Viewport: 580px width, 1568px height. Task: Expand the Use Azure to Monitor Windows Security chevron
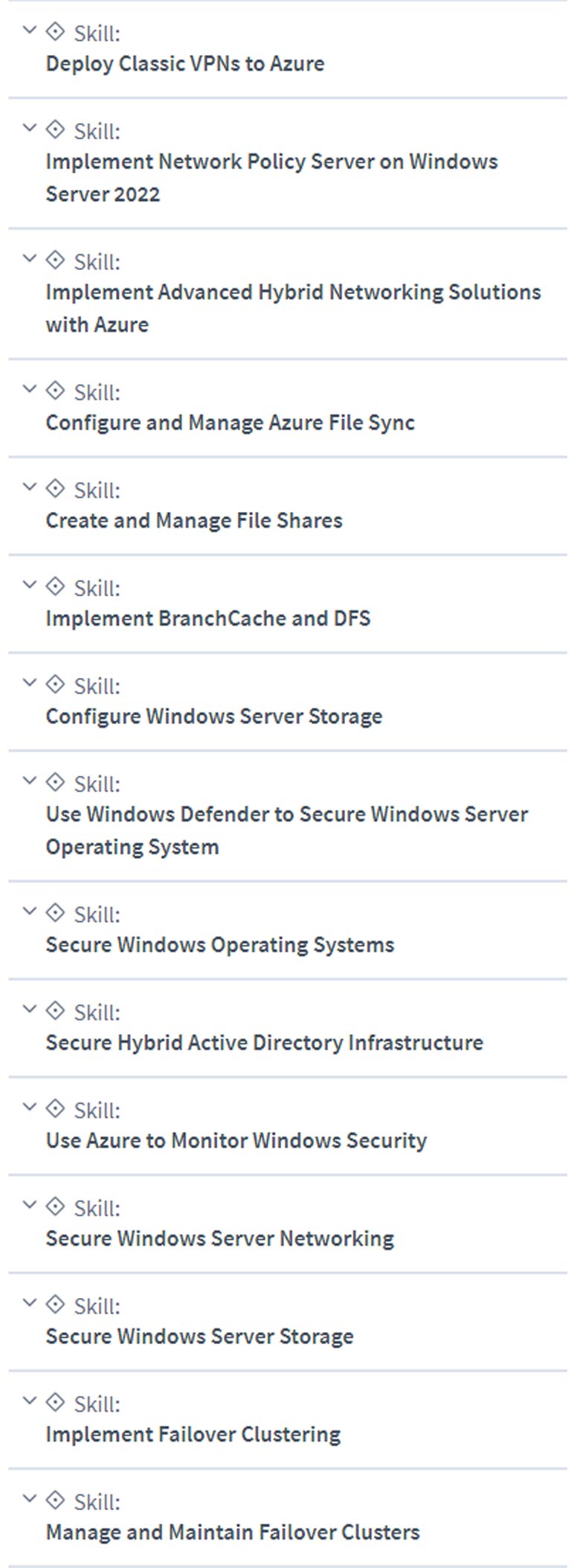(30, 1107)
